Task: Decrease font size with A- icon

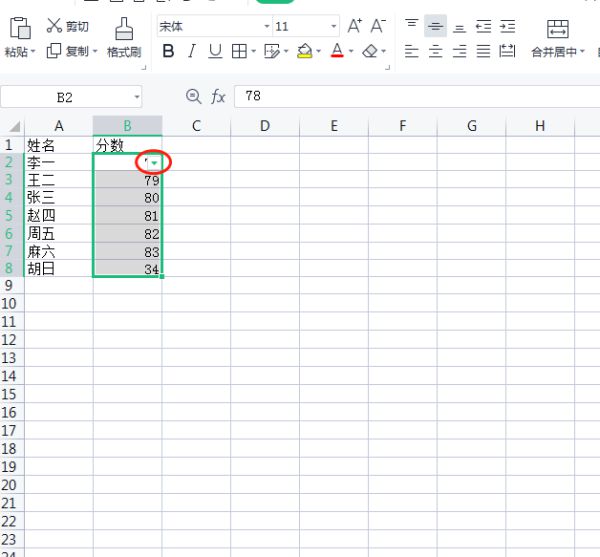Action: pos(378,26)
